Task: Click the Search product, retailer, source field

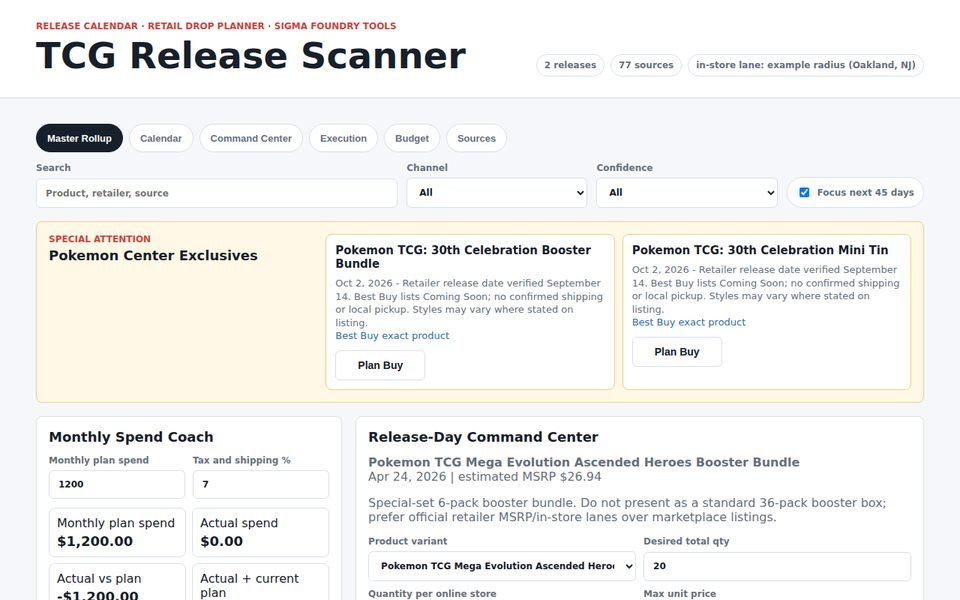Action: 217,193
